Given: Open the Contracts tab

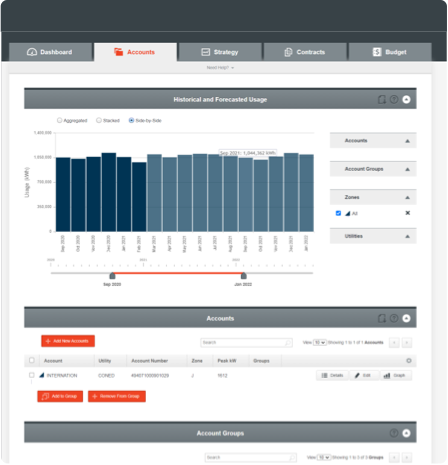Looking at the screenshot, I should click(x=305, y=52).
